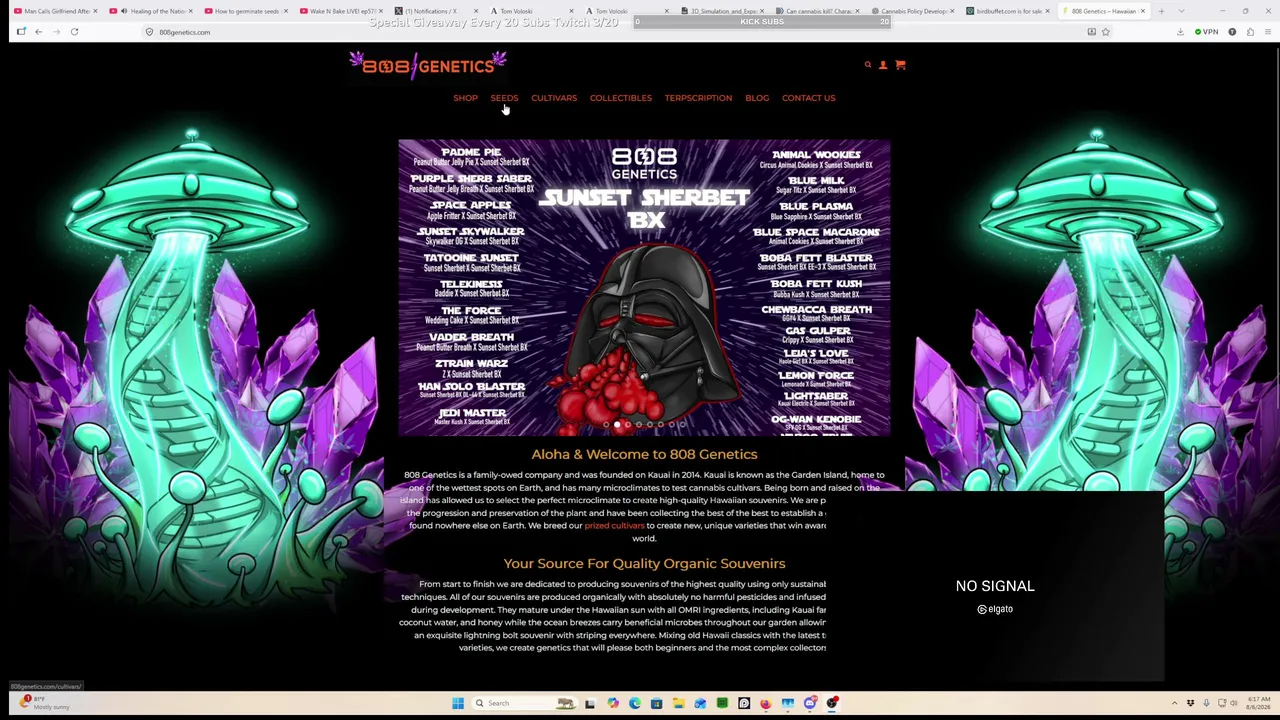Open the COLLECTIBLES menu item
Image resolution: width=1280 pixels, height=720 pixels.
(621, 98)
